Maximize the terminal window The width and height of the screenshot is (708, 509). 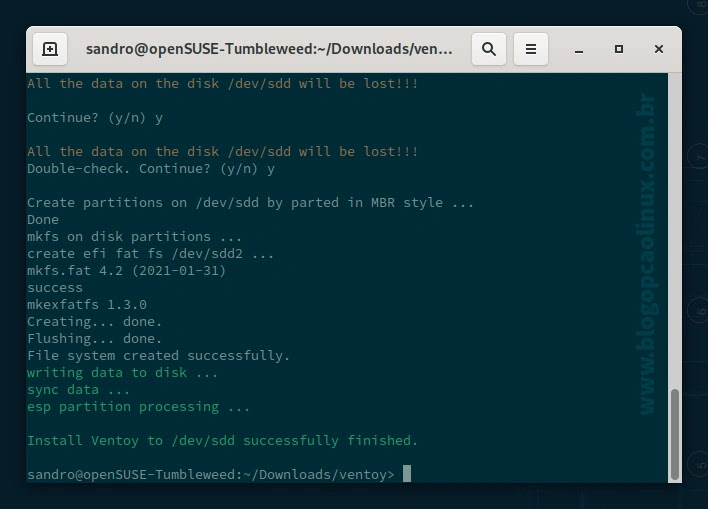pos(619,49)
